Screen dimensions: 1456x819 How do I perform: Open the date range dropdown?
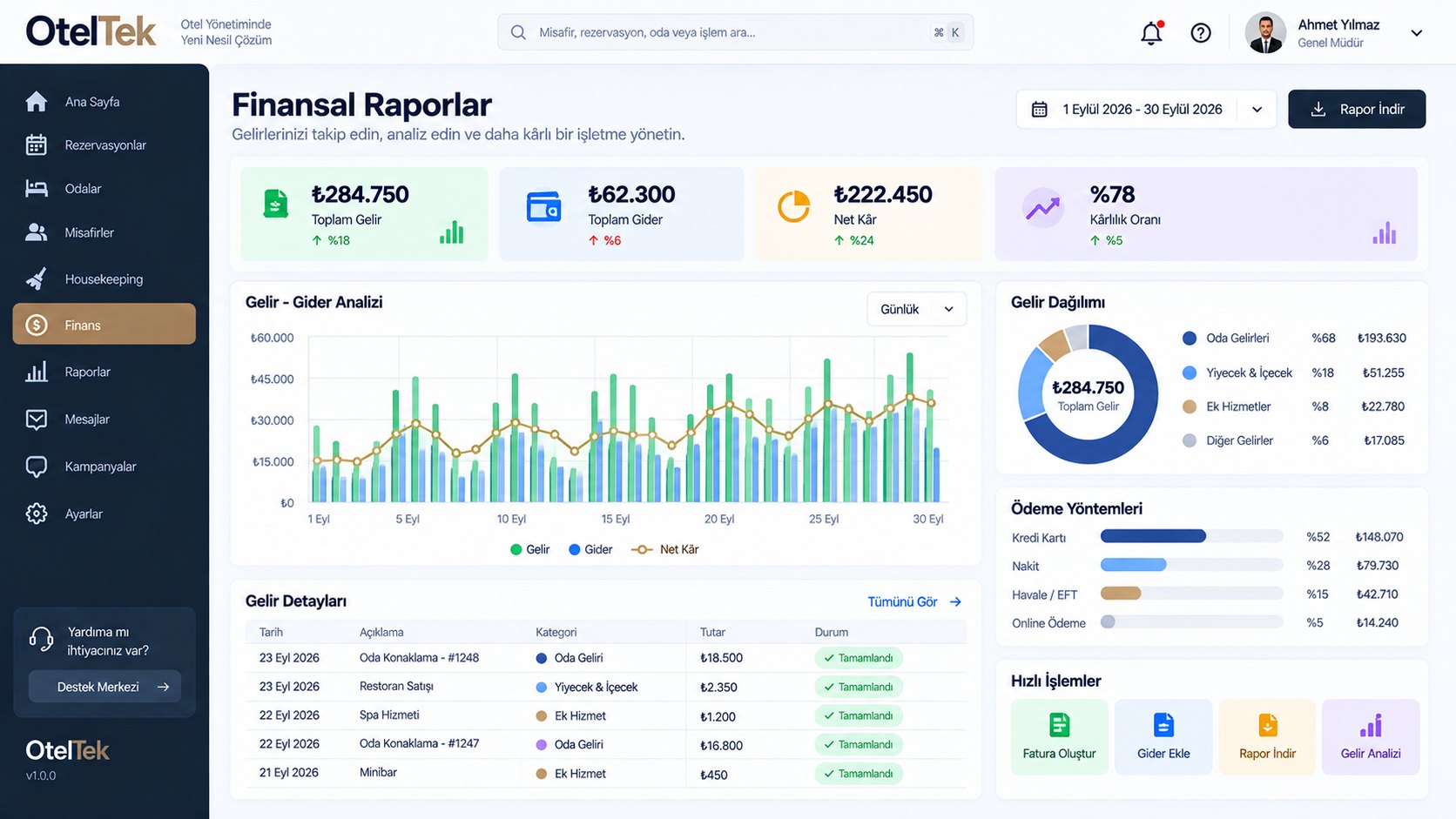pos(1146,109)
